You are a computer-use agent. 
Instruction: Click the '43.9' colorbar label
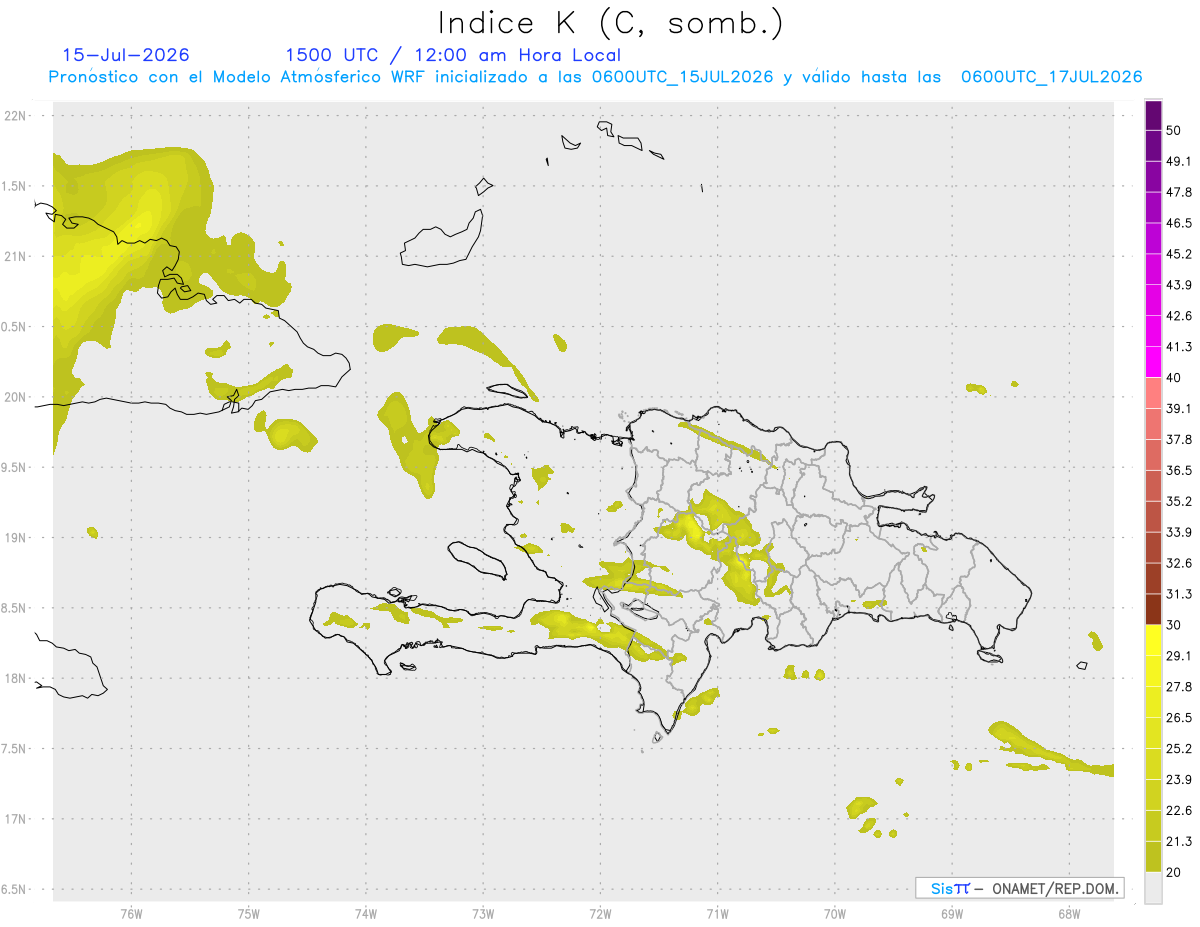click(x=1179, y=285)
